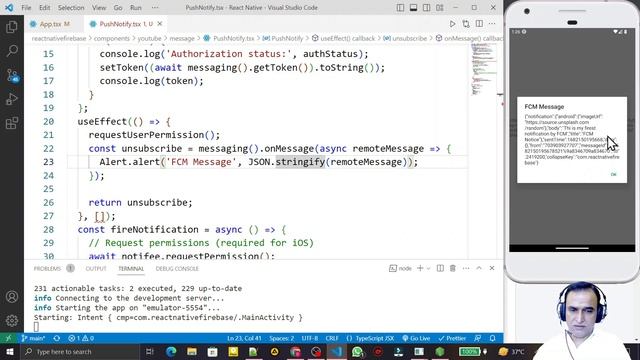Viewport: 640px width, 360px height.
Task: Open Source Control view in activity bar
Action: (x=12, y=75)
